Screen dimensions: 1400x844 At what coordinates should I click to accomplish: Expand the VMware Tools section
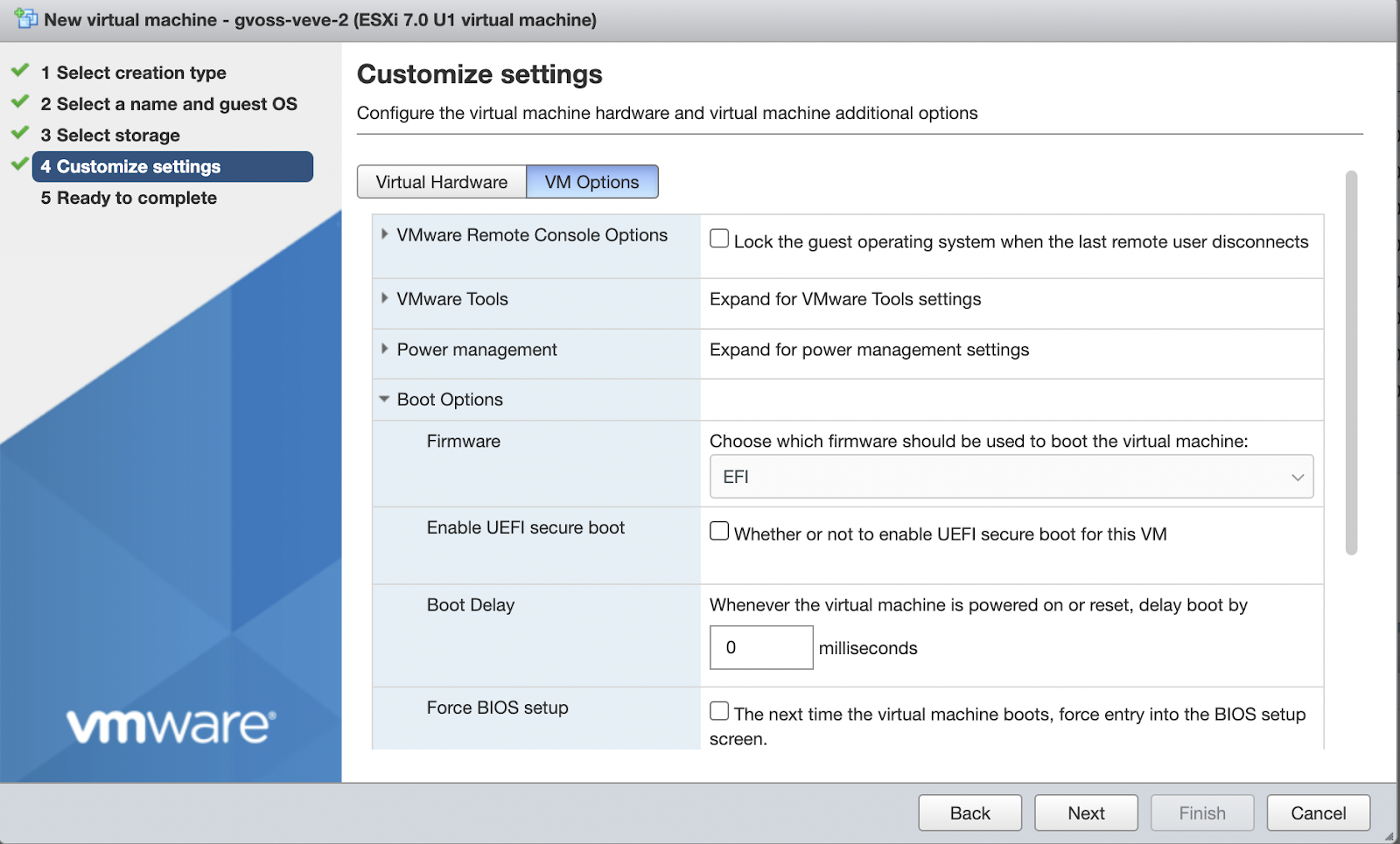coord(385,299)
